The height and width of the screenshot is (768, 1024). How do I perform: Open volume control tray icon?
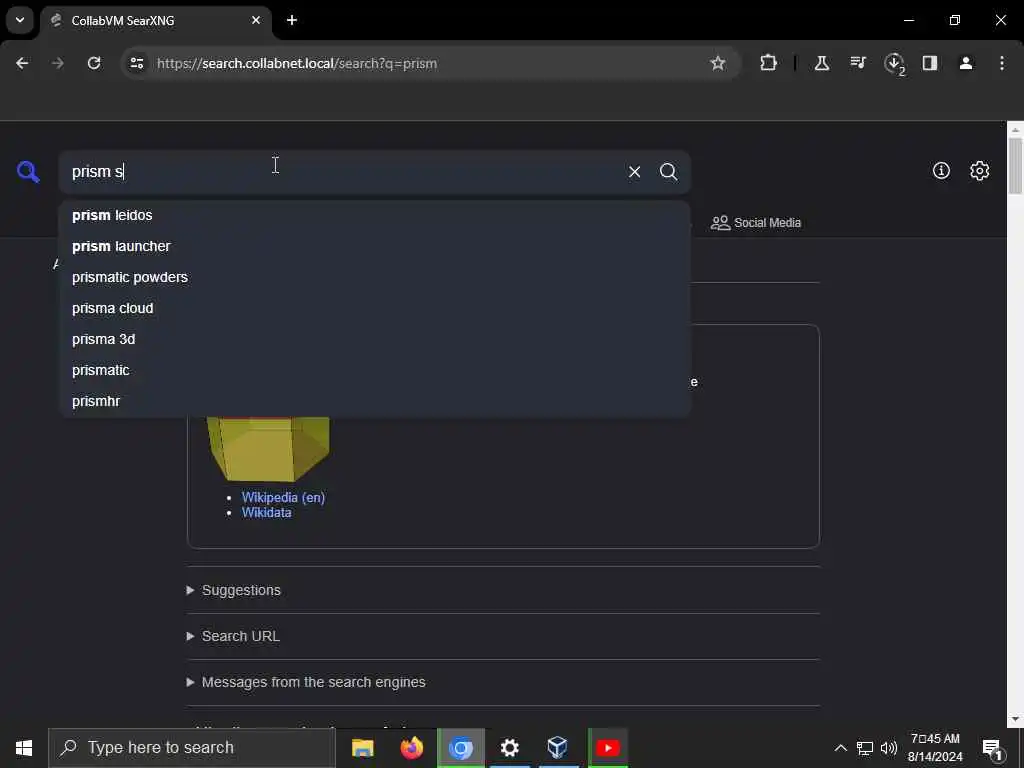click(889, 748)
